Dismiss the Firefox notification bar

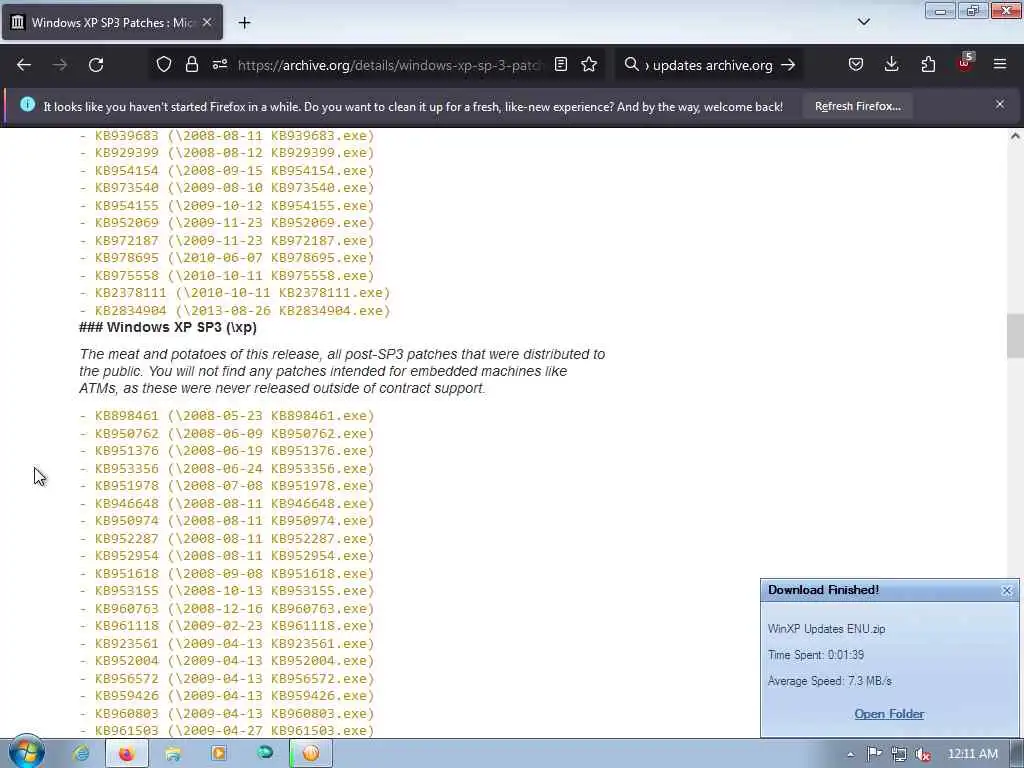click(1000, 104)
